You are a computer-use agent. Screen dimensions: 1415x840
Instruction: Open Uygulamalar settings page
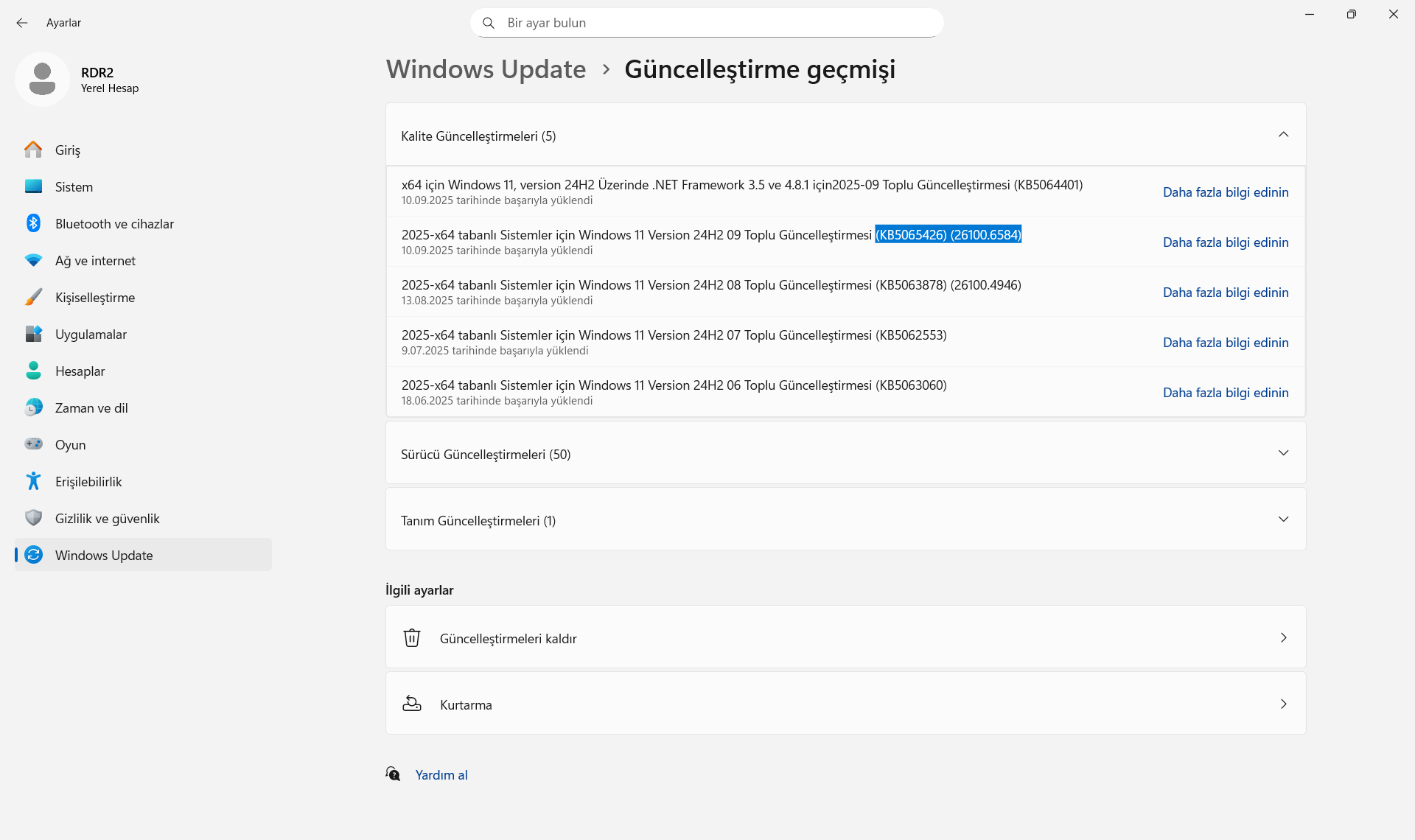coord(143,334)
